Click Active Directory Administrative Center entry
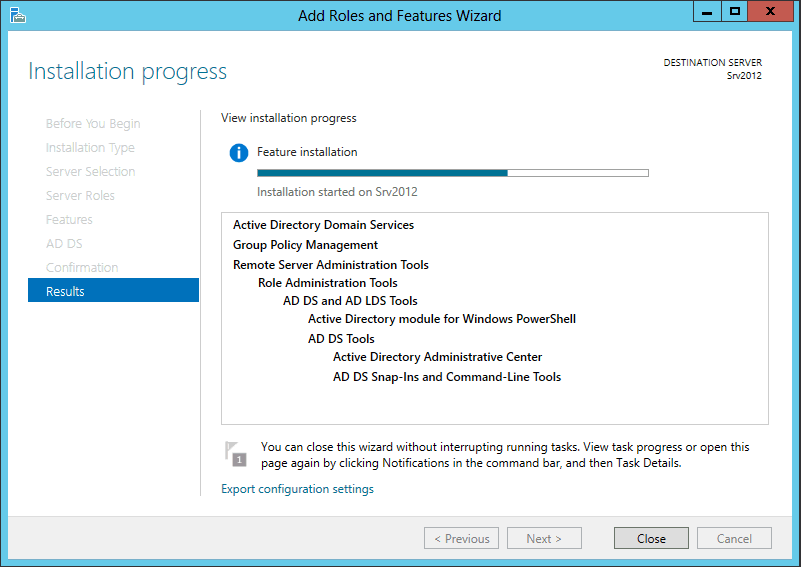The height and width of the screenshot is (567, 801). click(437, 357)
